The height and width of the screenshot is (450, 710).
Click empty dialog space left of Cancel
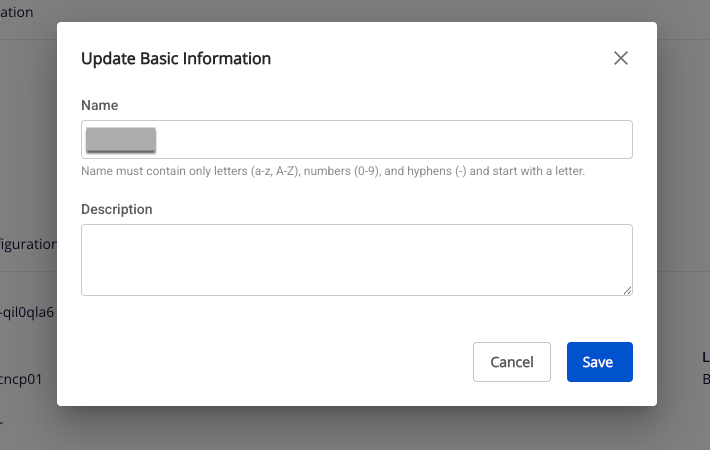pos(270,362)
